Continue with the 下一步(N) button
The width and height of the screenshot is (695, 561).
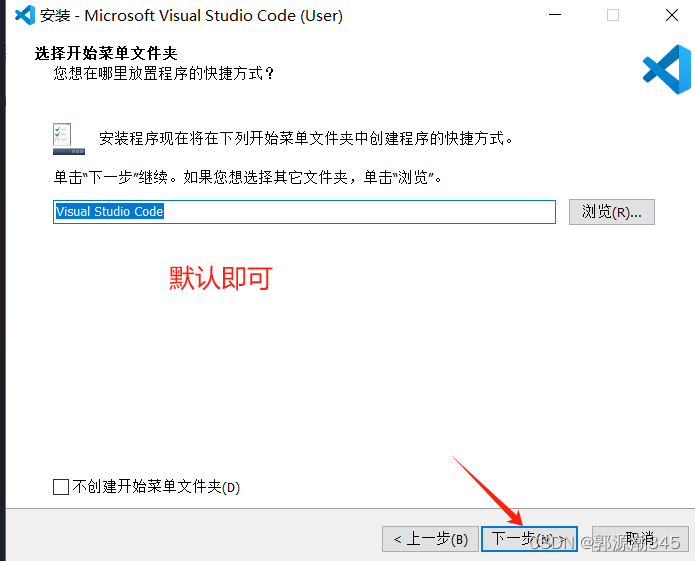coord(529,539)
